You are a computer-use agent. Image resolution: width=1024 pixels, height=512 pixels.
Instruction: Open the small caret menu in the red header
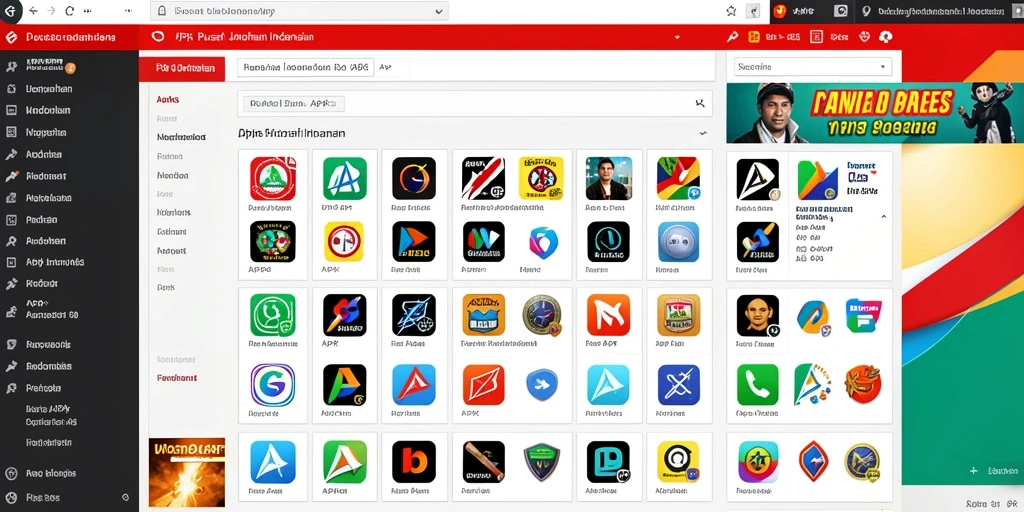[677, 37]
